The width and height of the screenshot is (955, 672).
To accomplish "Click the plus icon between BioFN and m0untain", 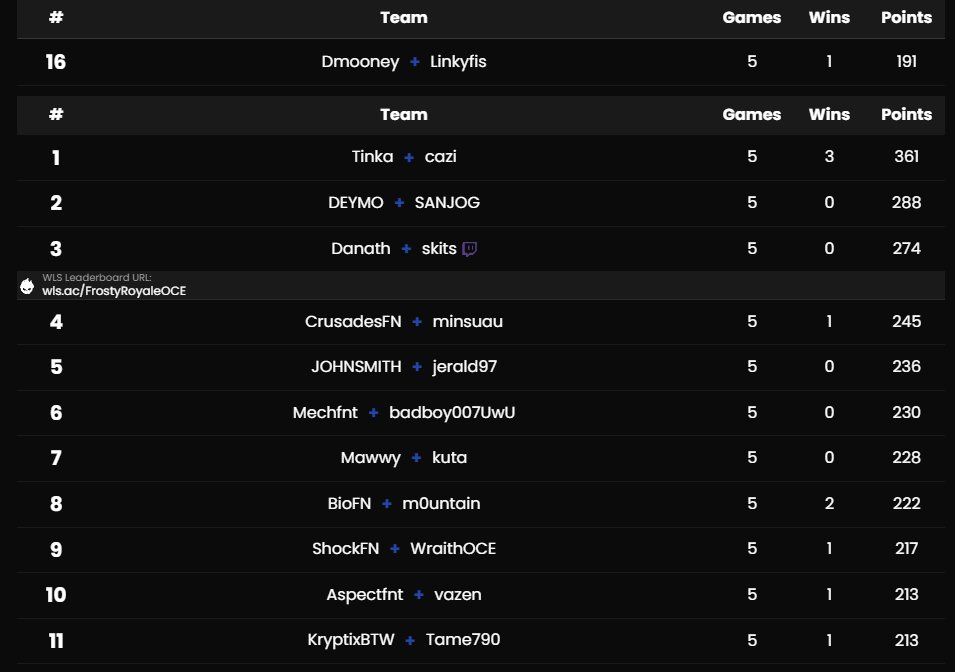I will click(387, 503).
